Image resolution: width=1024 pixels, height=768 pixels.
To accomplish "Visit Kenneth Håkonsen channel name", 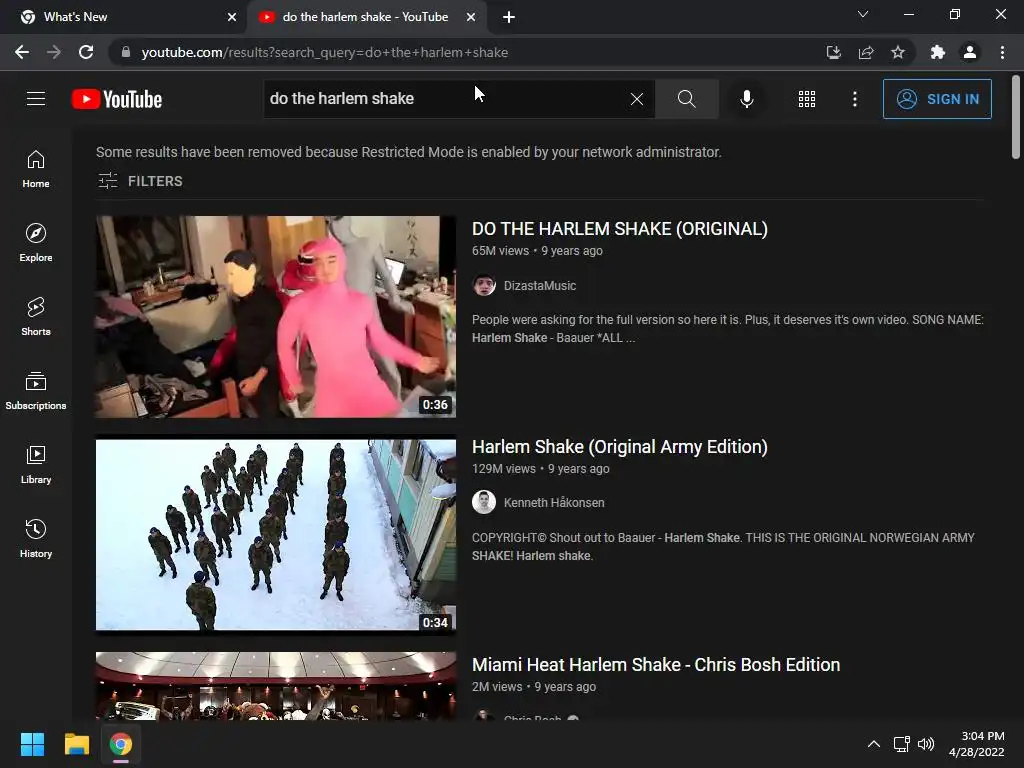I will (554, 503).
